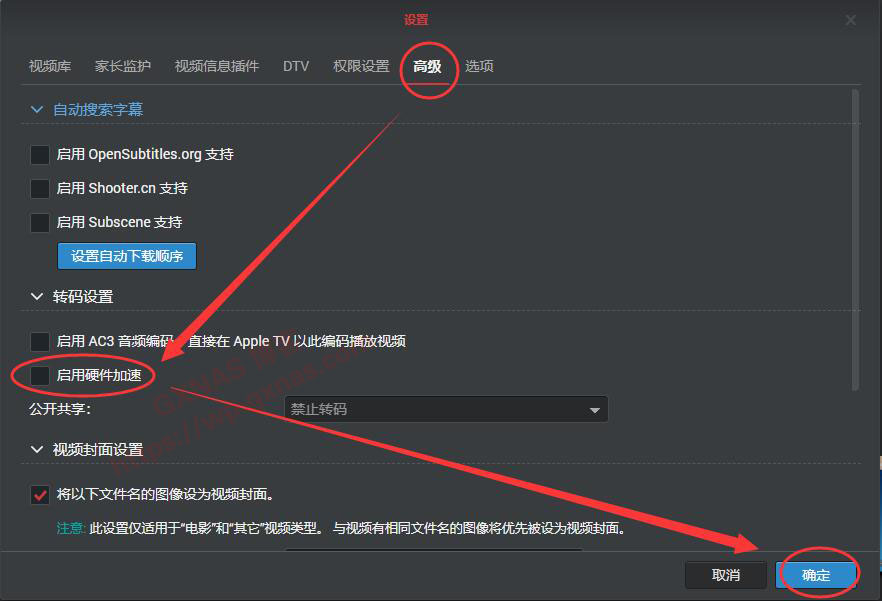The height and width of the screenshot is (601, 882).
Task: Select the 视频信息插件 tab
Action: pos(216,65)
